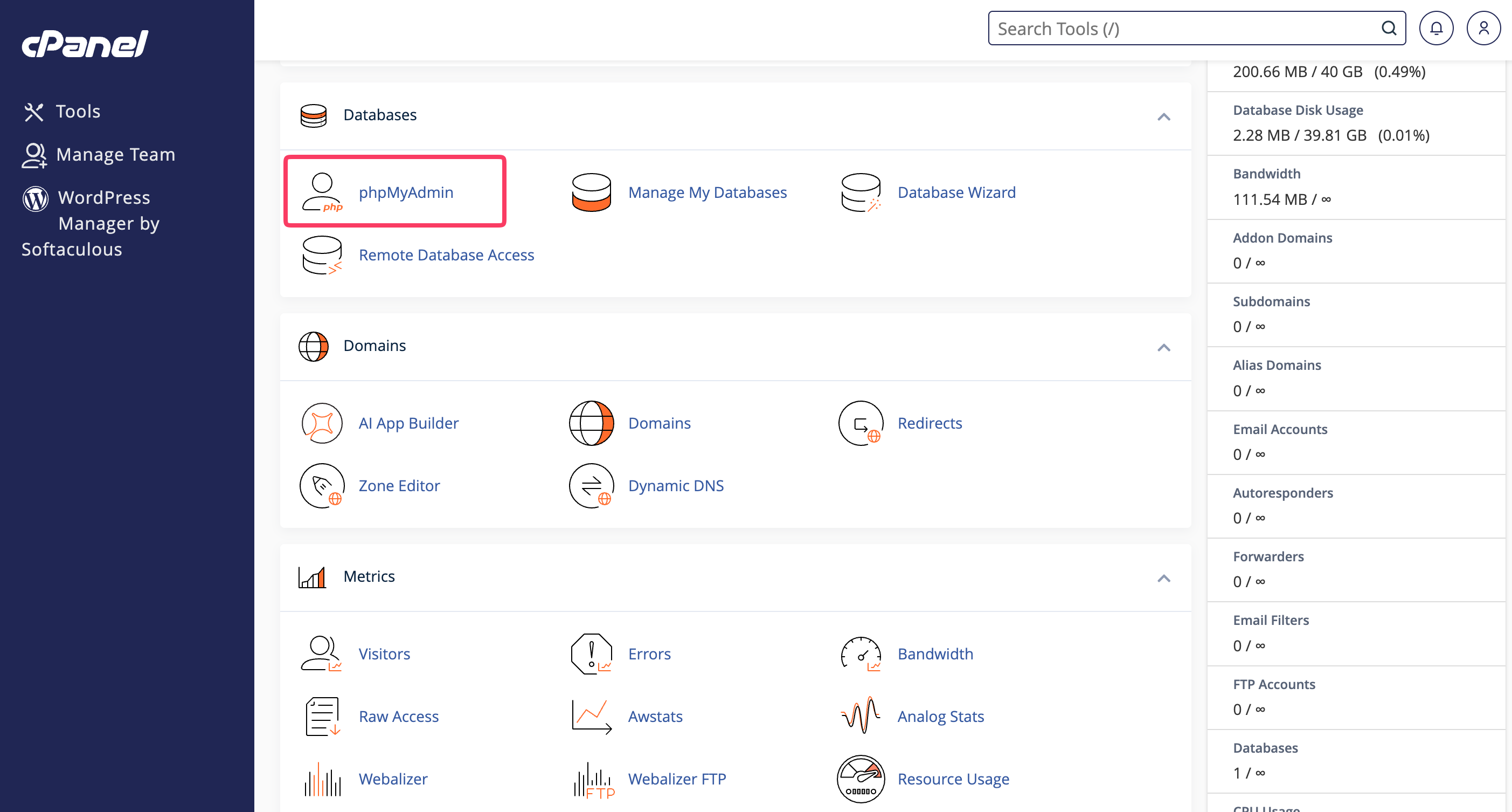The height and width of the screenshot is (812, 1512).
Task: Open the Visitors link
Action: click(384, 653)
